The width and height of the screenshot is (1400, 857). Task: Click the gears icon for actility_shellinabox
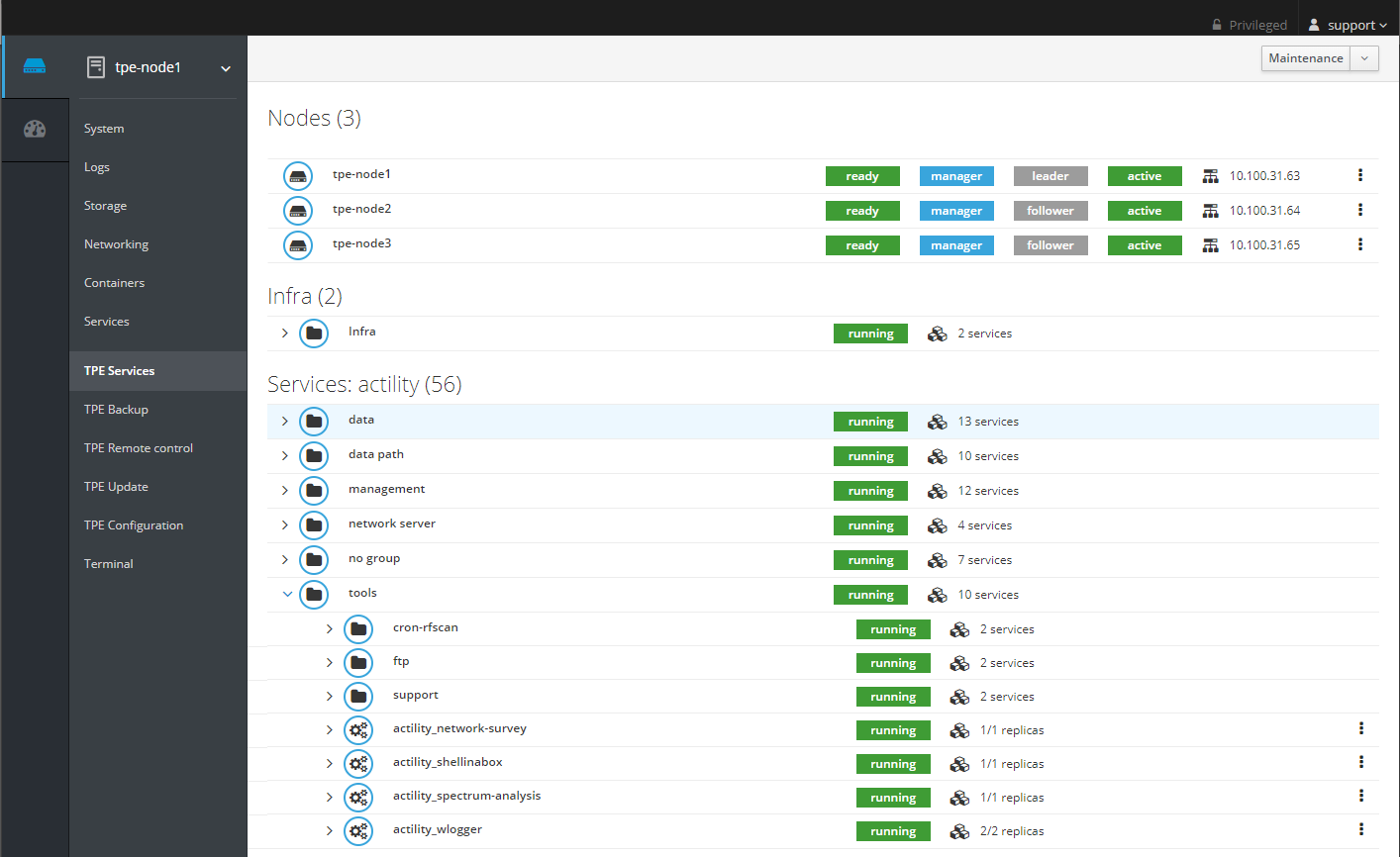(358, 764)
